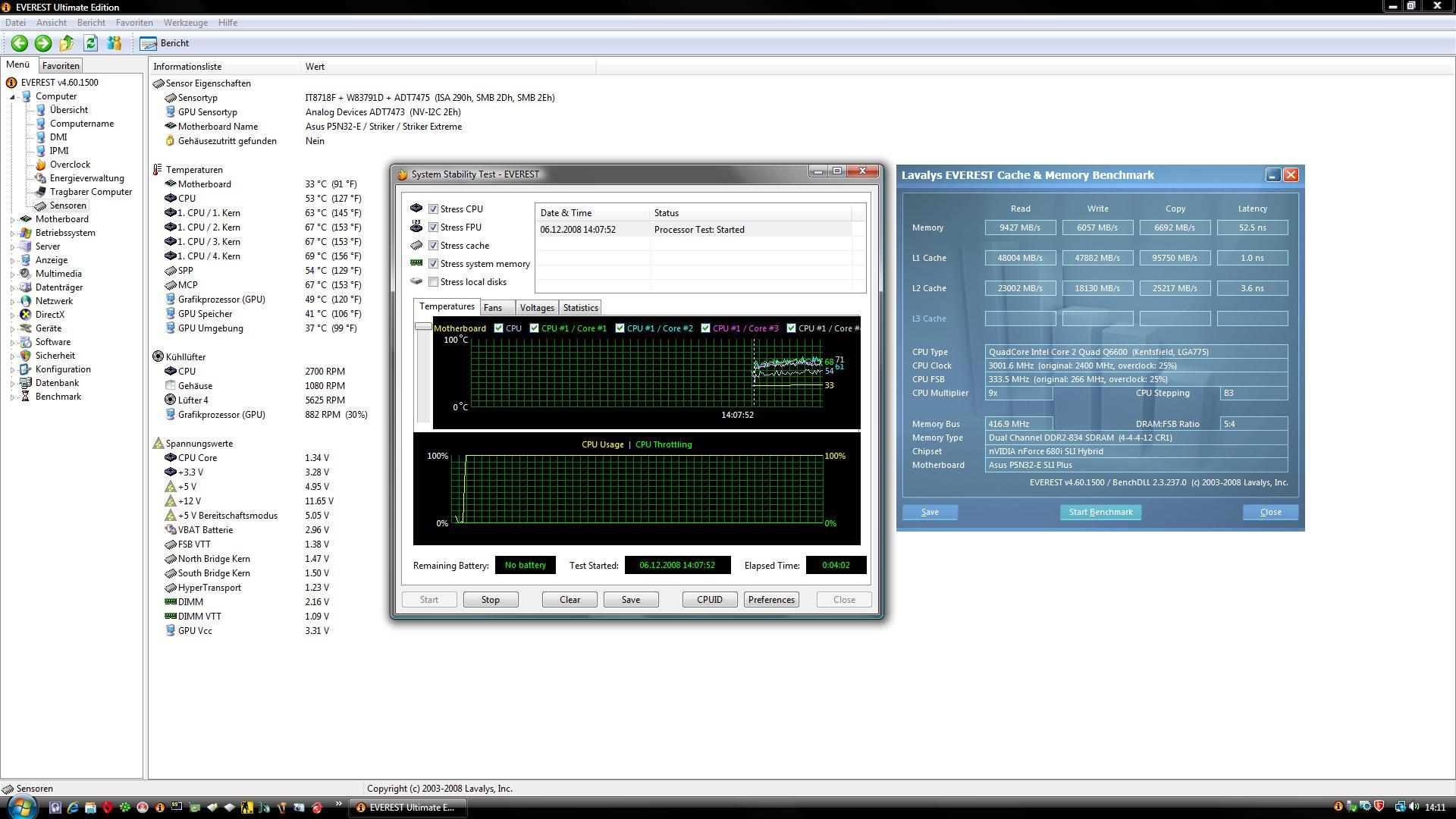The width and height of the screenshot is (1456, 819).
Task: Open the Start orb in the taskbar
Action: pos(20,807)
